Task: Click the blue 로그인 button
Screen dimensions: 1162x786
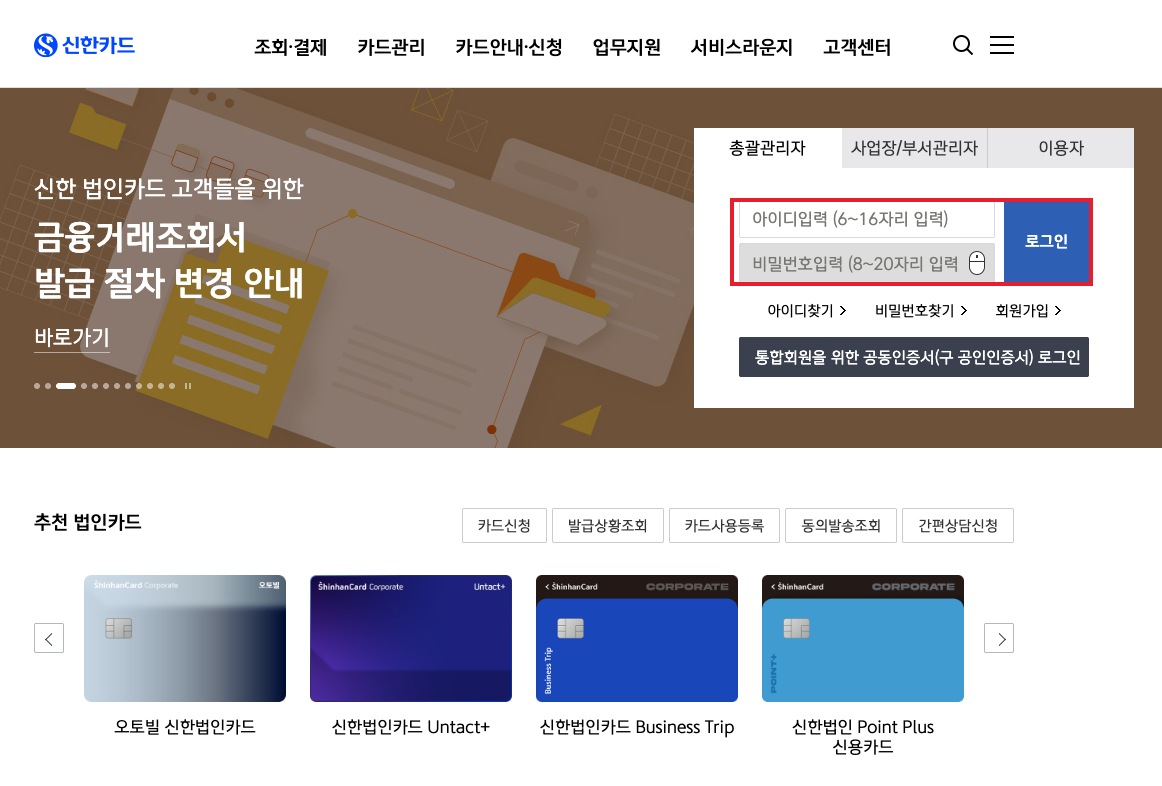Action: 1046,242
